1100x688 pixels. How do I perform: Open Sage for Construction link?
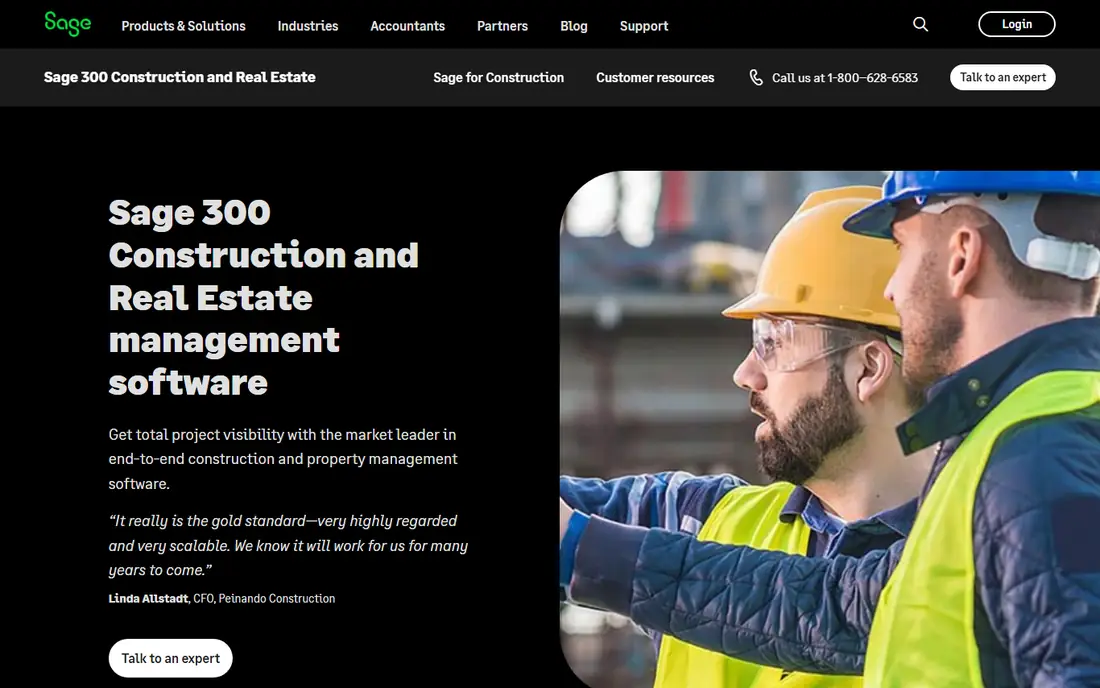498,78
